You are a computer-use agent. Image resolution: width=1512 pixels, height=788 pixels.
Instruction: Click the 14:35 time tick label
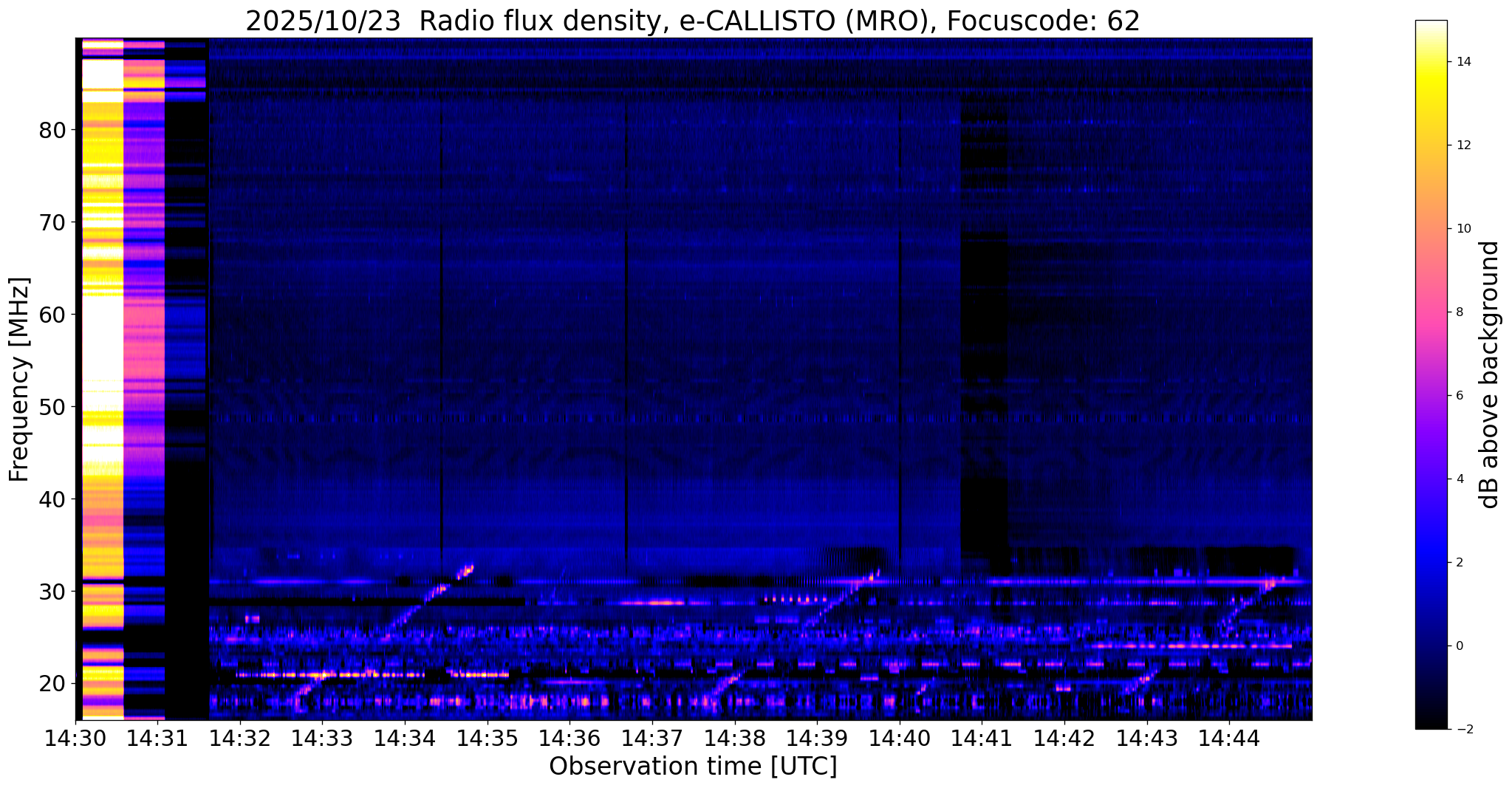[x=487, y=737]
